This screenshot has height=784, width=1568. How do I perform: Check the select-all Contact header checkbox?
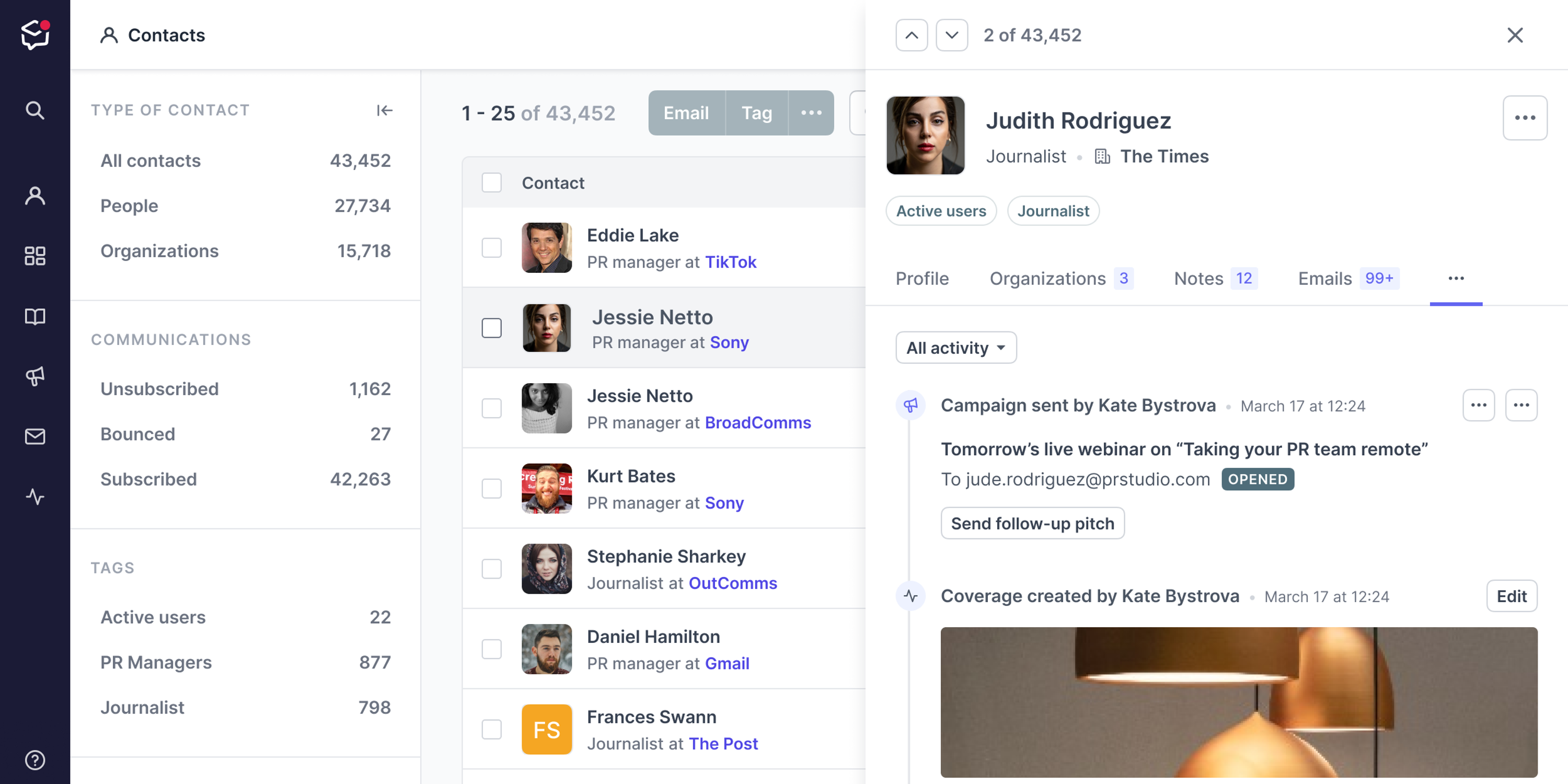click(x=491, y=182)
